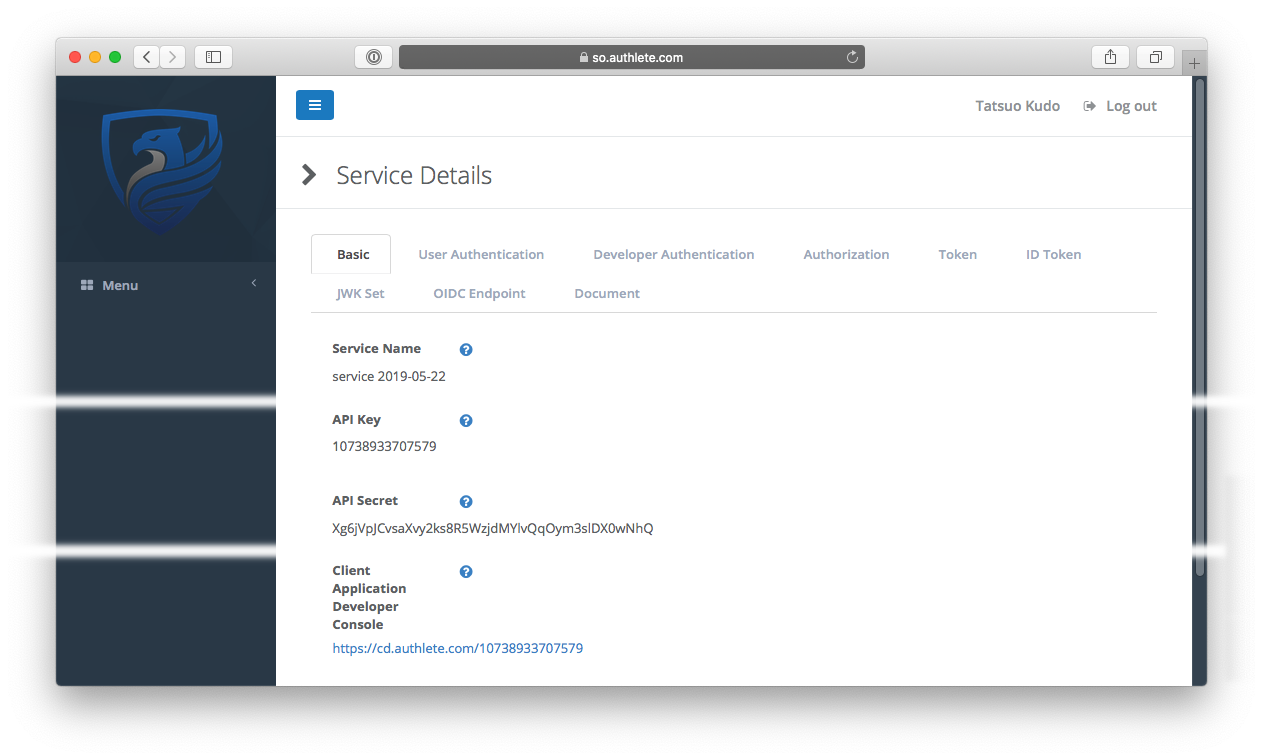This screenshot has height=754, width=1263.
Task: Switch to Developer Authentication tab
Action: [674, 254]
